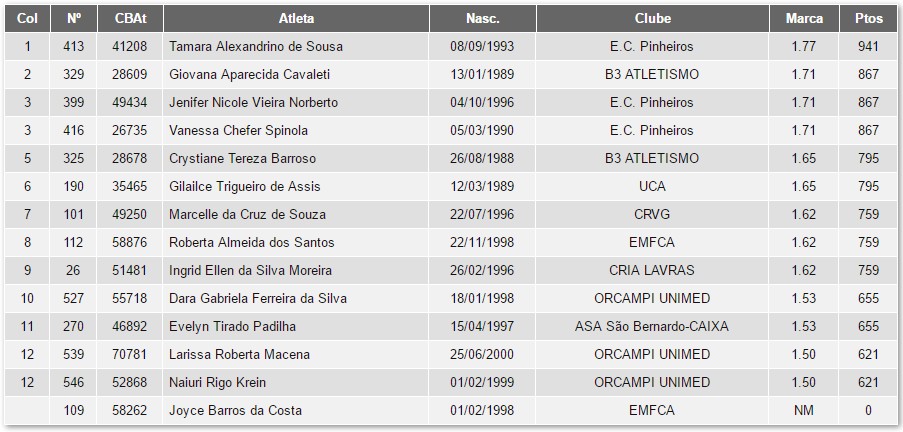Select Ingrid Ellen da Silva Moreira
This screenshot has width=903, height=432.
(x=250, y=270)
